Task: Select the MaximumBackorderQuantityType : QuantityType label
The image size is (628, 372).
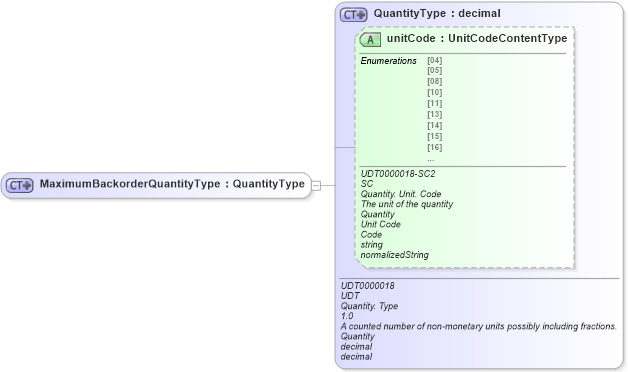Action: pyautogui.click(x=172, y=184)
